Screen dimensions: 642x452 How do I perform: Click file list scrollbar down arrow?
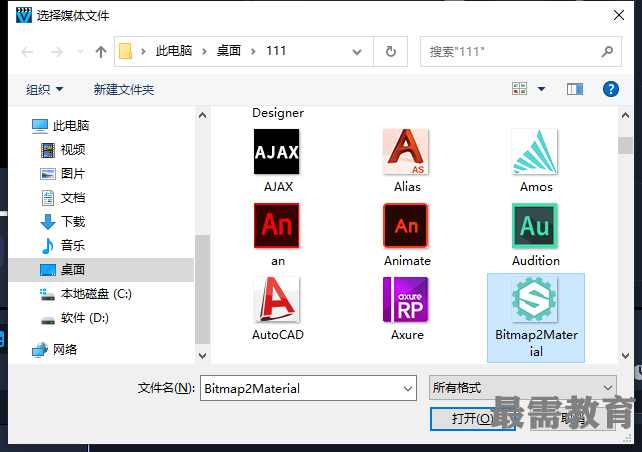tap(625, 355)
